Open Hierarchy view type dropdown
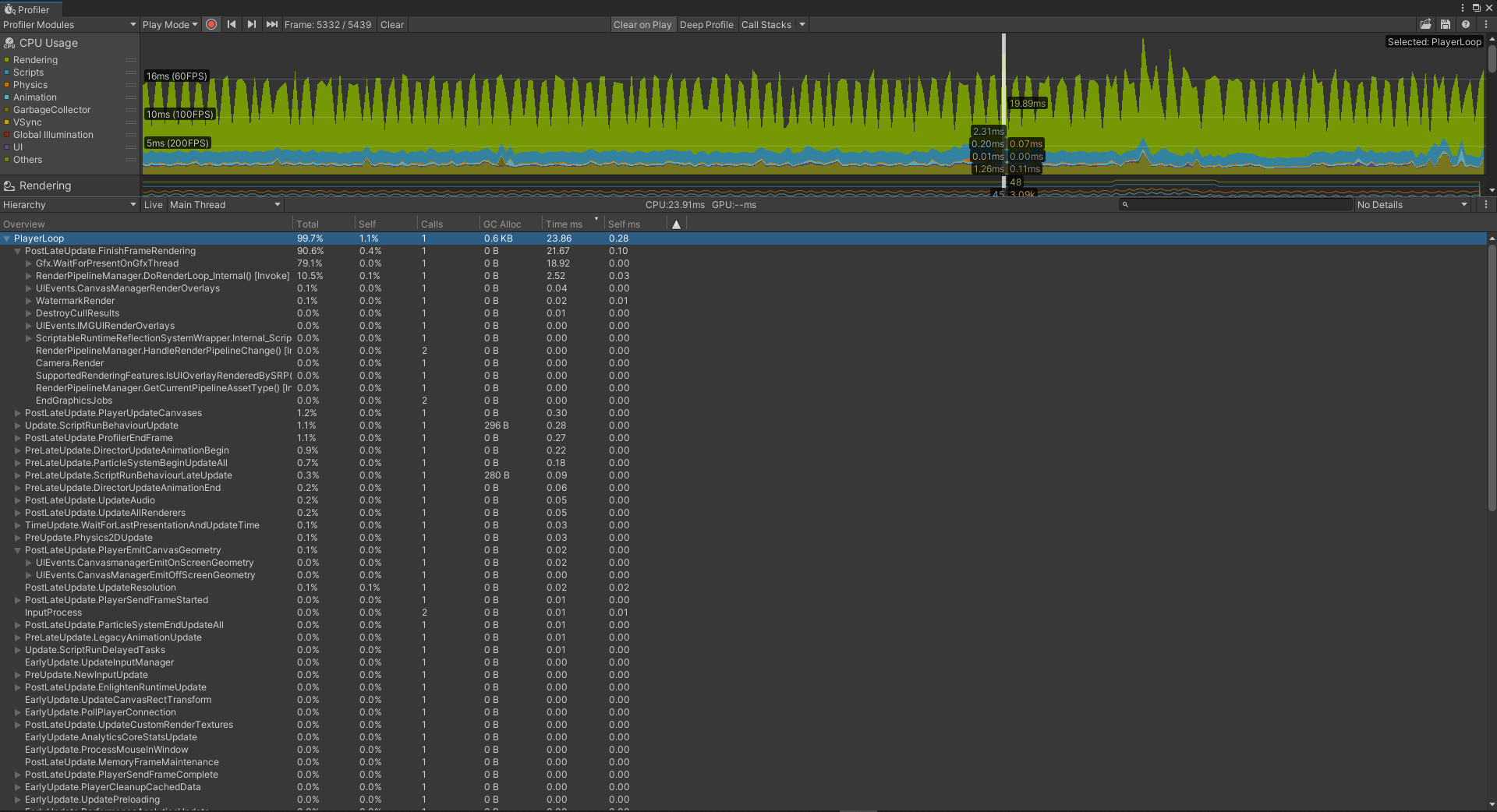Screen dimensions: 1497x812 pyautogui.click(x=69, y=204)
